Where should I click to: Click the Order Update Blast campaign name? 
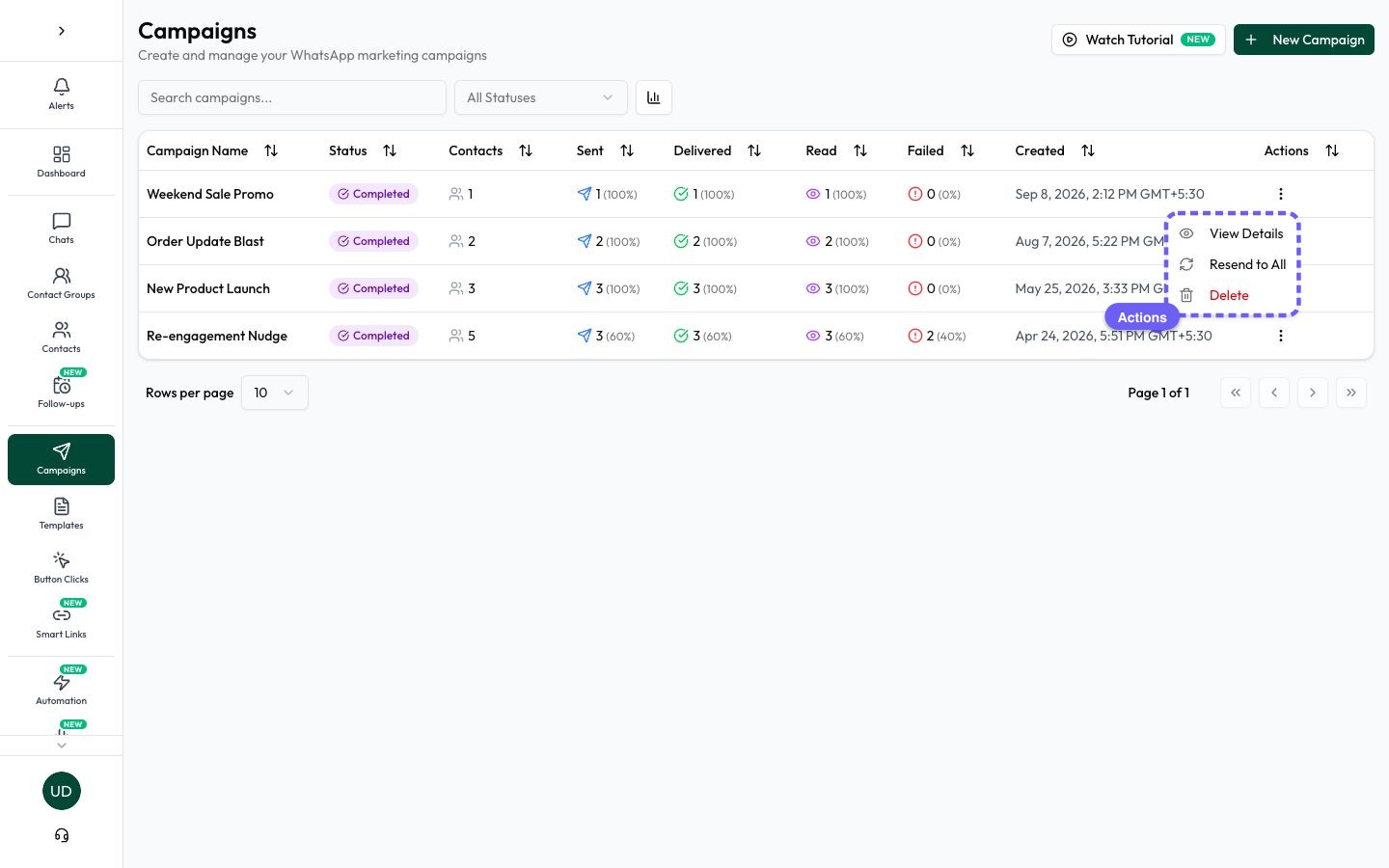205,241
